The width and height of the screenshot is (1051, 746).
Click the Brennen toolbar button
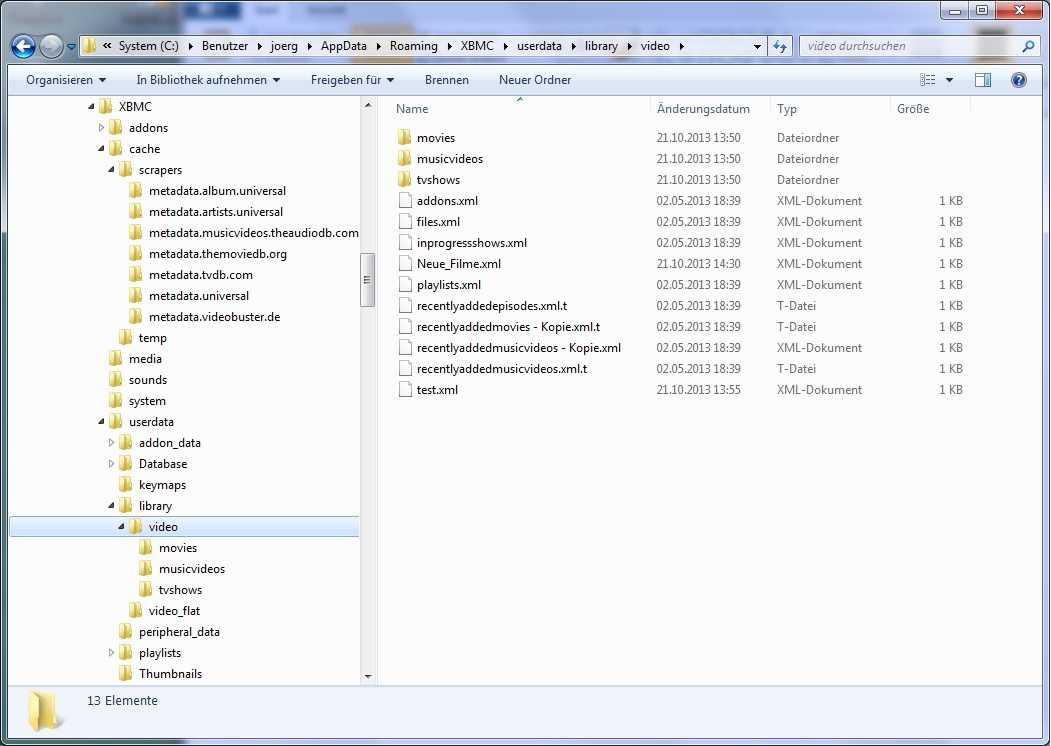click(446, 80)
